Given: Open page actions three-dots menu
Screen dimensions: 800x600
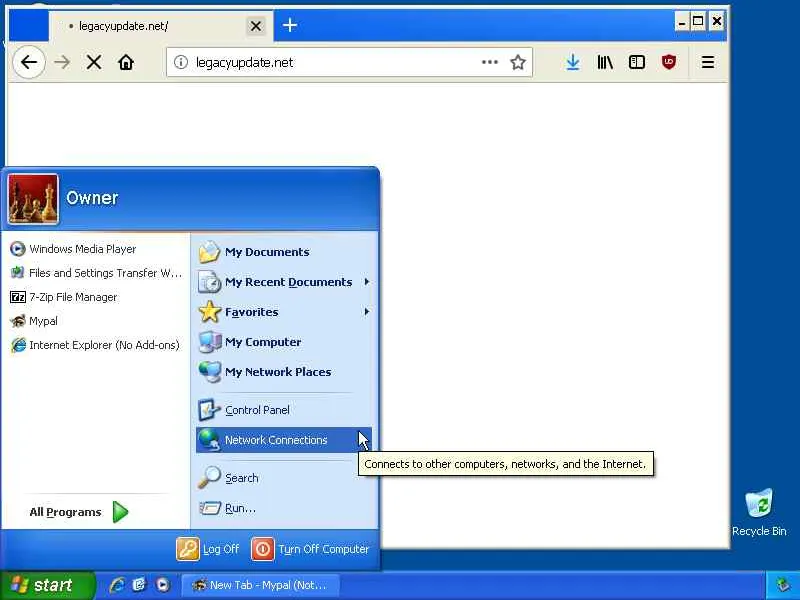Looking at the screenshot, I should (x=489, y=62).
